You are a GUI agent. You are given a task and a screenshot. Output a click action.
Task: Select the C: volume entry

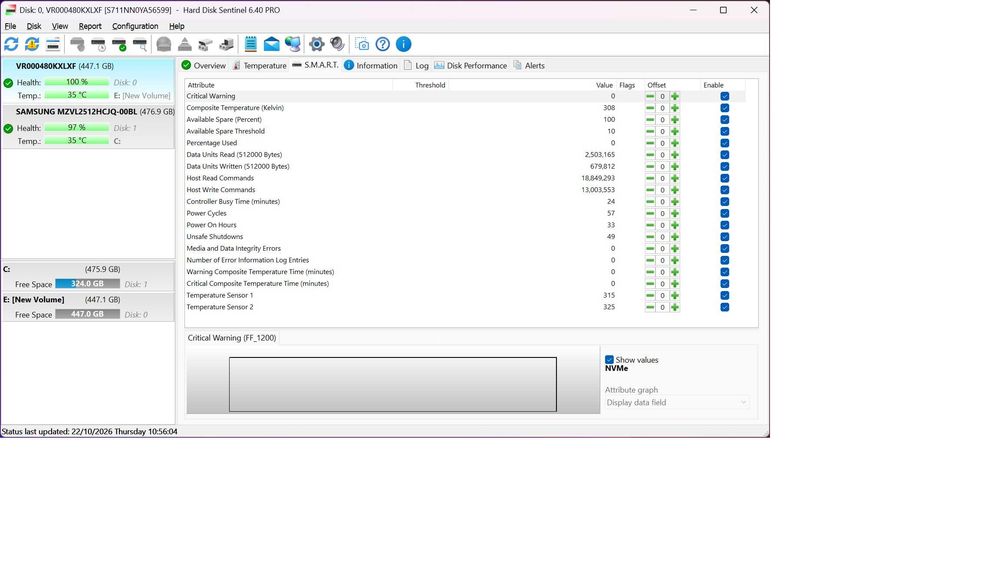coord(87,276)
